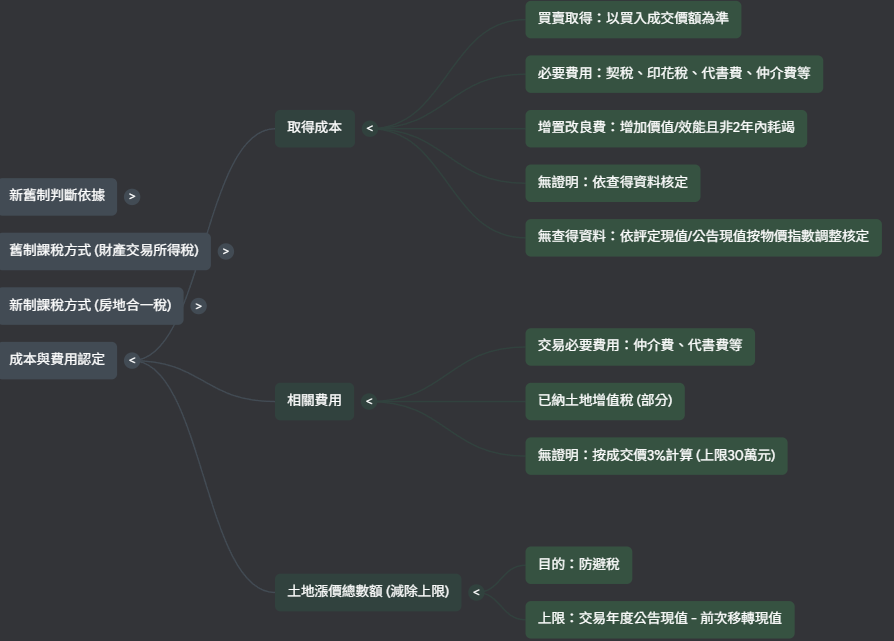
Task: Expand the 新制課稅方式 (房地合一稅) node
Action: pos(197,306)
